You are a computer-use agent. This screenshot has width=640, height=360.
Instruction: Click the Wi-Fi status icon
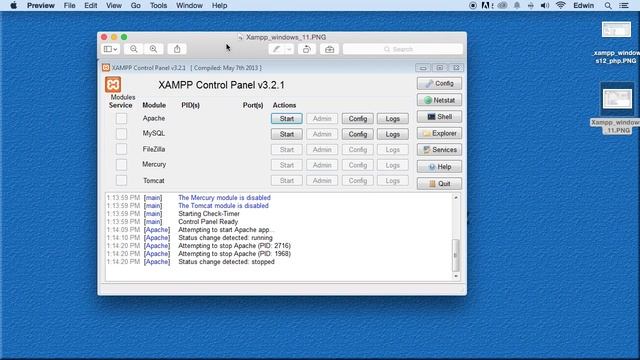561,5
